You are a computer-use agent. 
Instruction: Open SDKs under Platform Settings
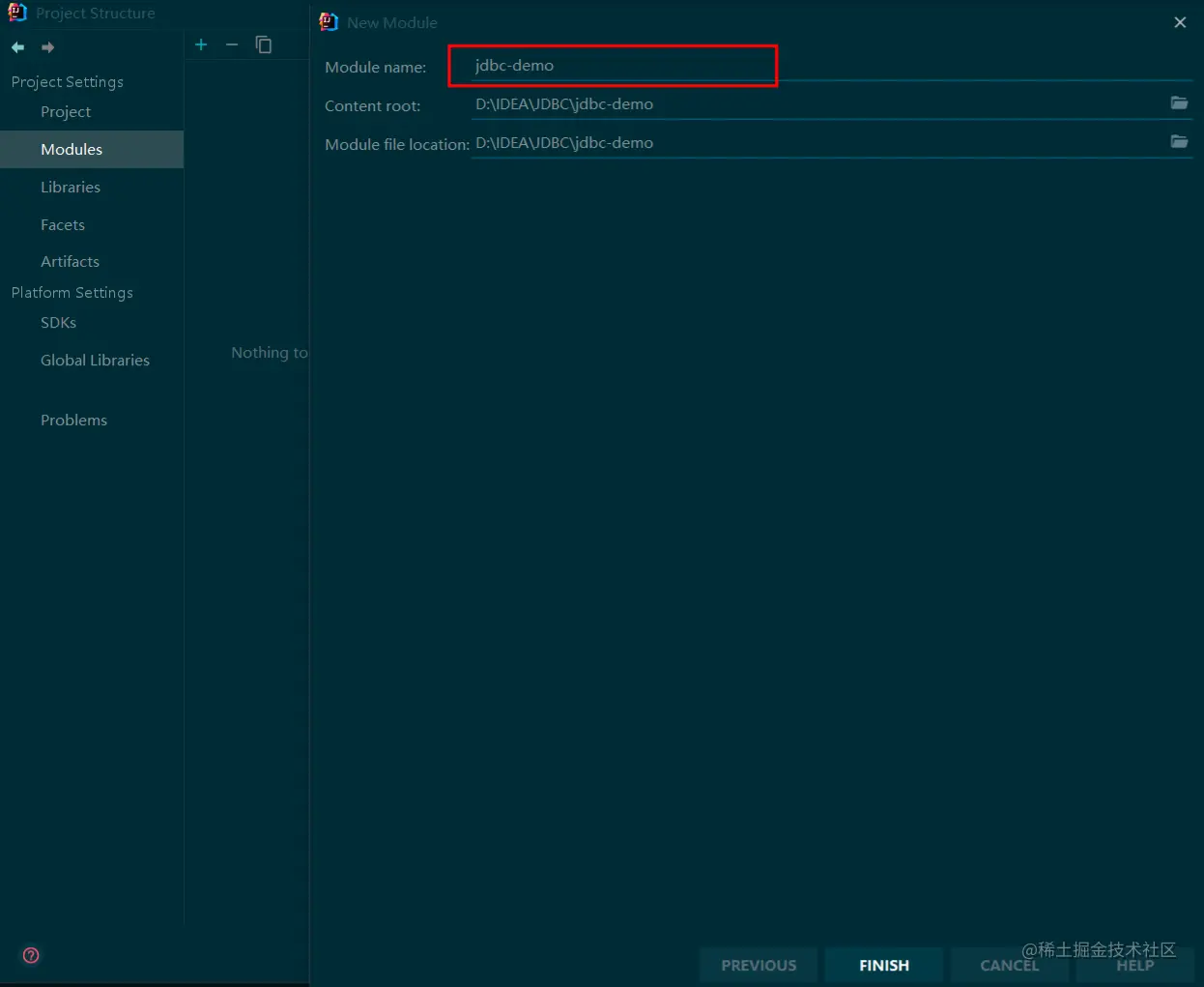tap(58, 322)
